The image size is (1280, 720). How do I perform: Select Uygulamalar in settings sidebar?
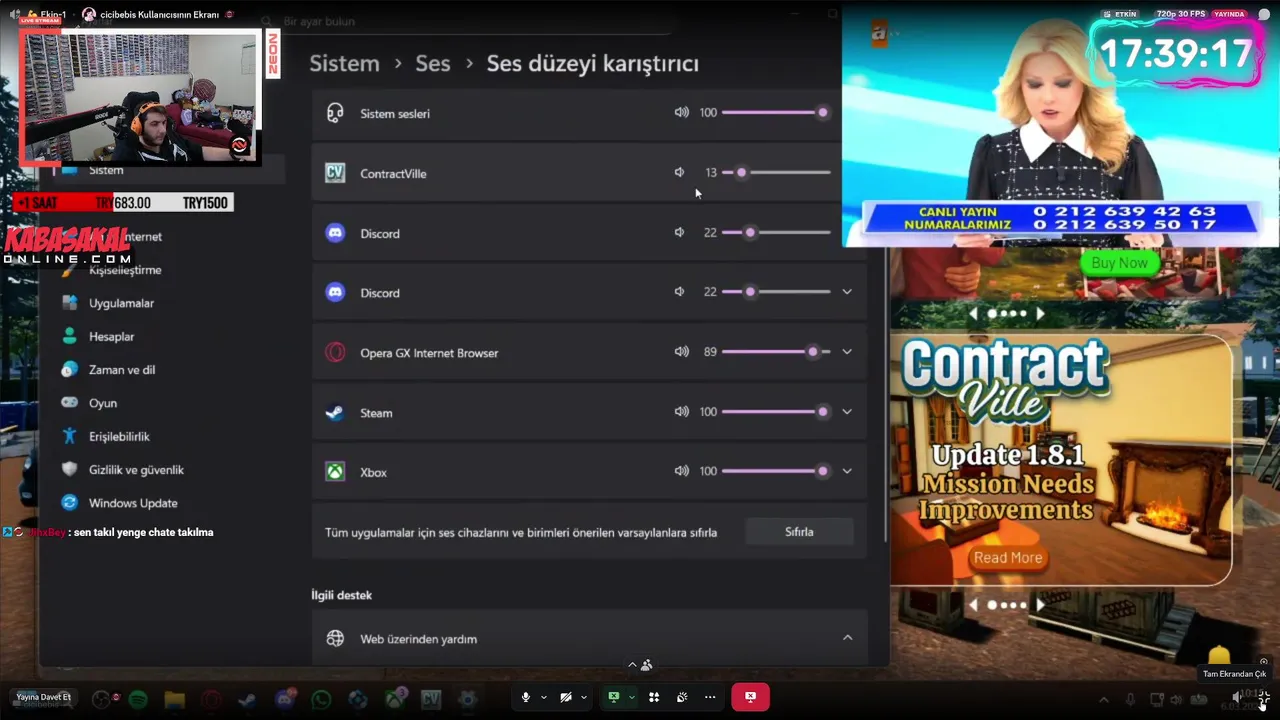[121, 303]
